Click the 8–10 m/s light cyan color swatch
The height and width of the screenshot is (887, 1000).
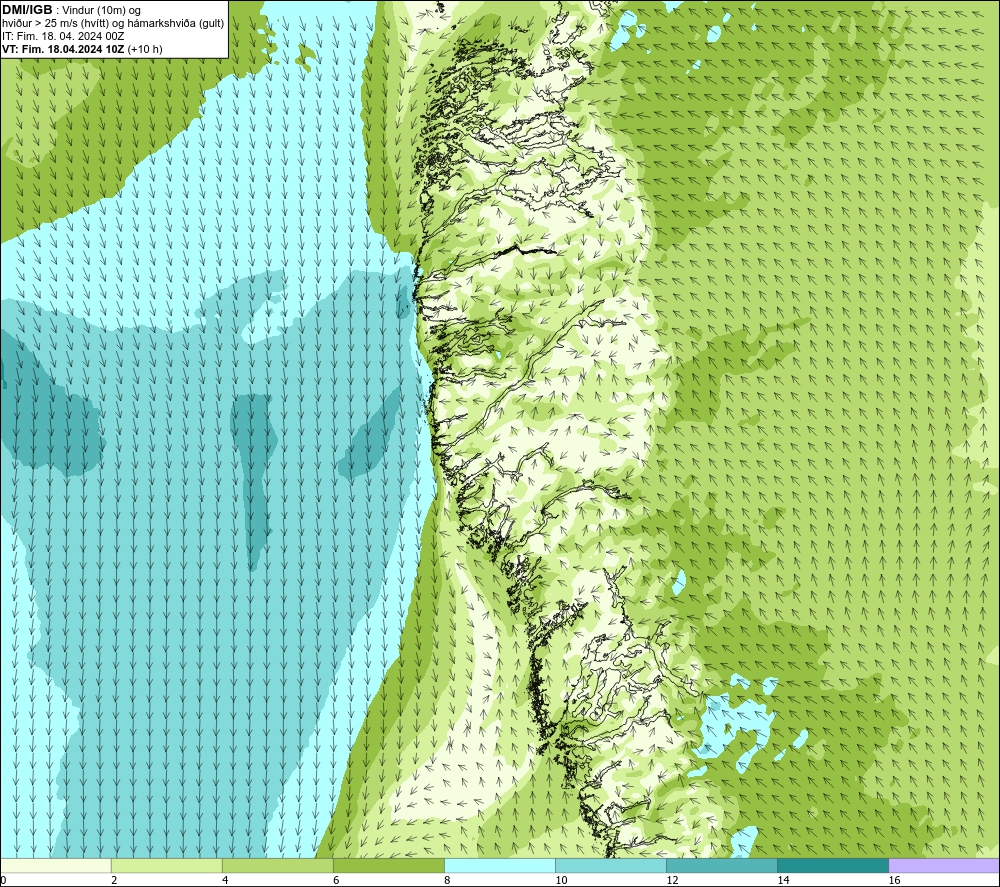click(500, 865)
